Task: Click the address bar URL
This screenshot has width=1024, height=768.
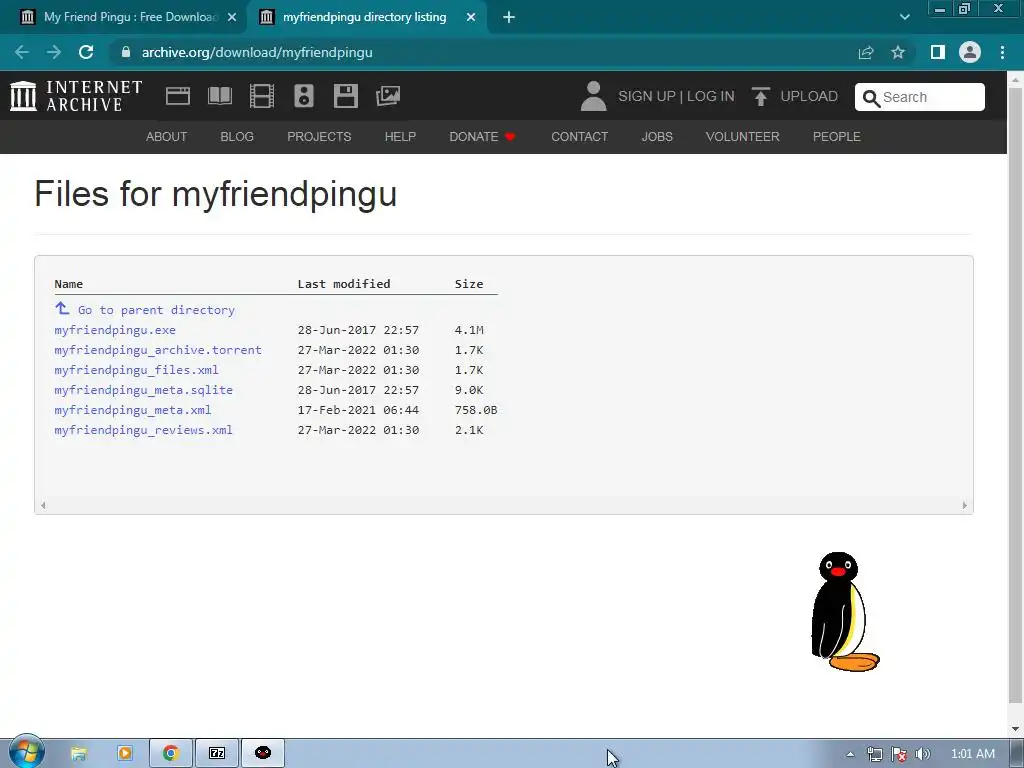Action: point(257,52)
